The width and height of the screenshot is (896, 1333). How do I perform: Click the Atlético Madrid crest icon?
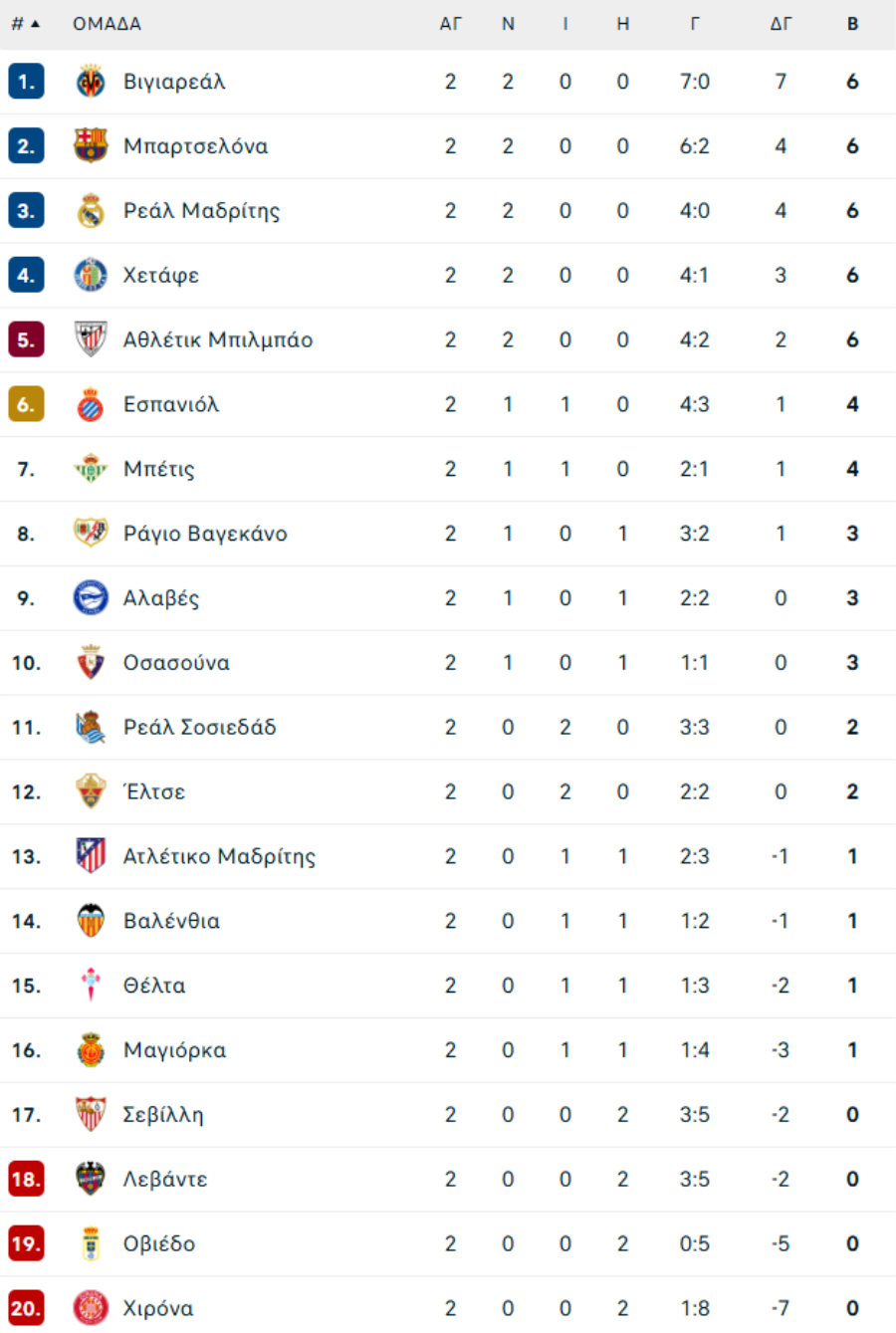(x=91, y=856)
